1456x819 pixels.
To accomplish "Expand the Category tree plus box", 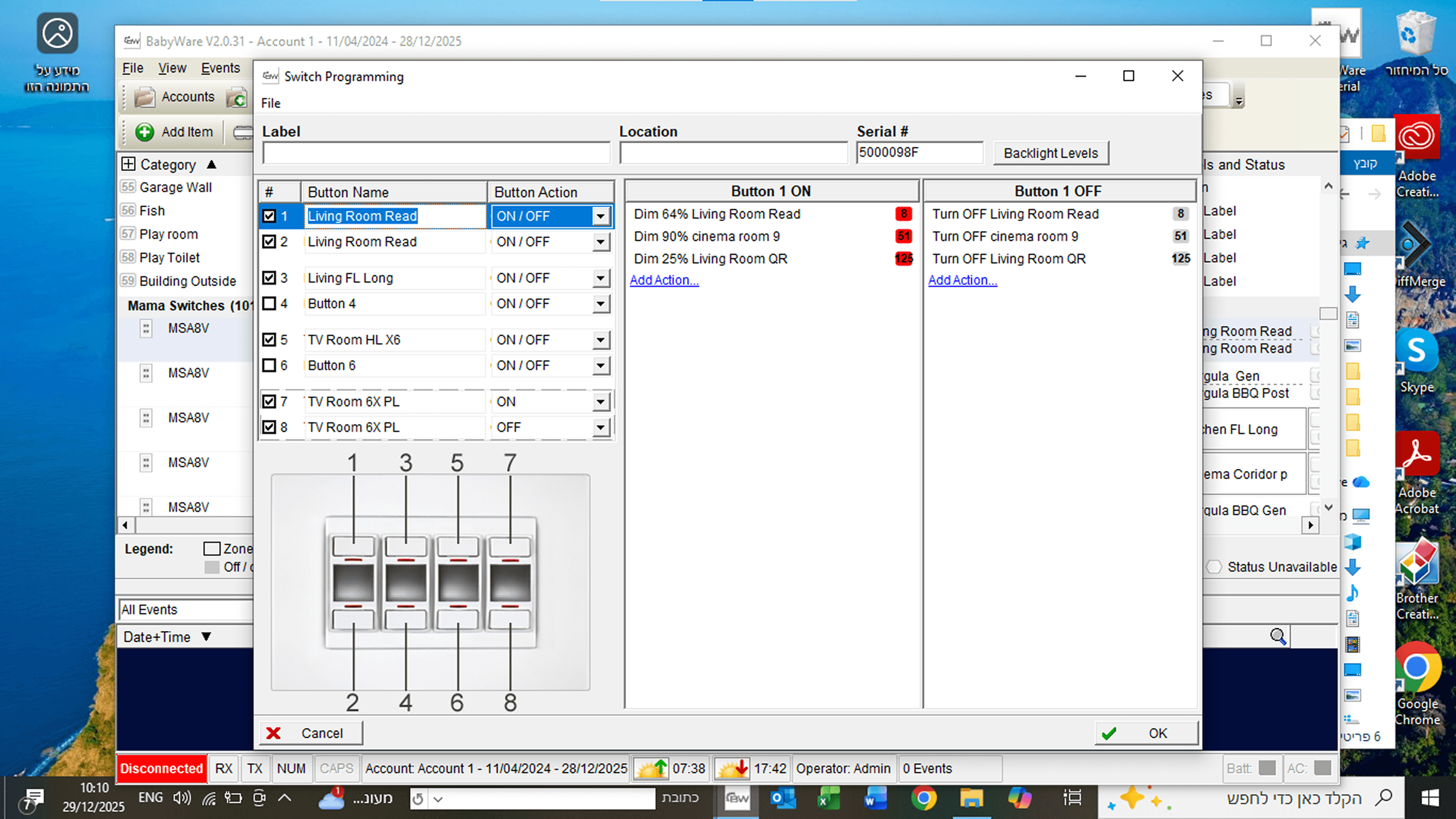I will (x=128, y=164).
